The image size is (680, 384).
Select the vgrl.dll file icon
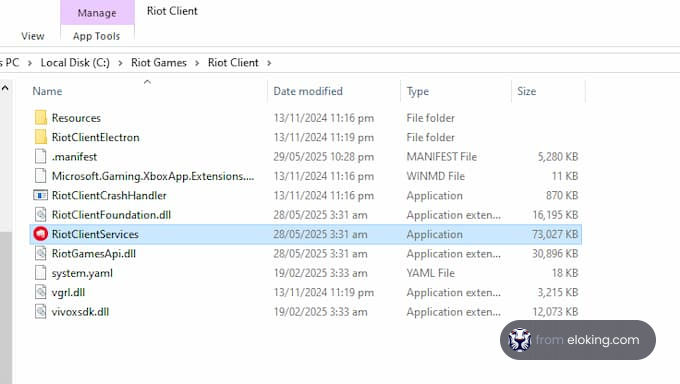click(40, 292)
